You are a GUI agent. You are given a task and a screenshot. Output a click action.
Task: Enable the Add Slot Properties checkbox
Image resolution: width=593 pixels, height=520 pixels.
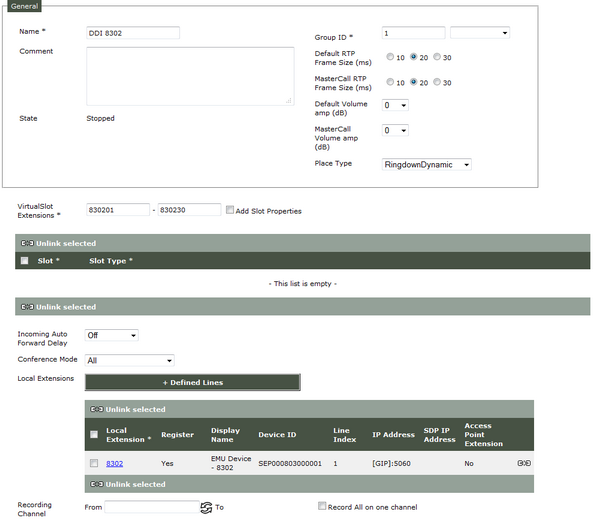tap(230, 210)
